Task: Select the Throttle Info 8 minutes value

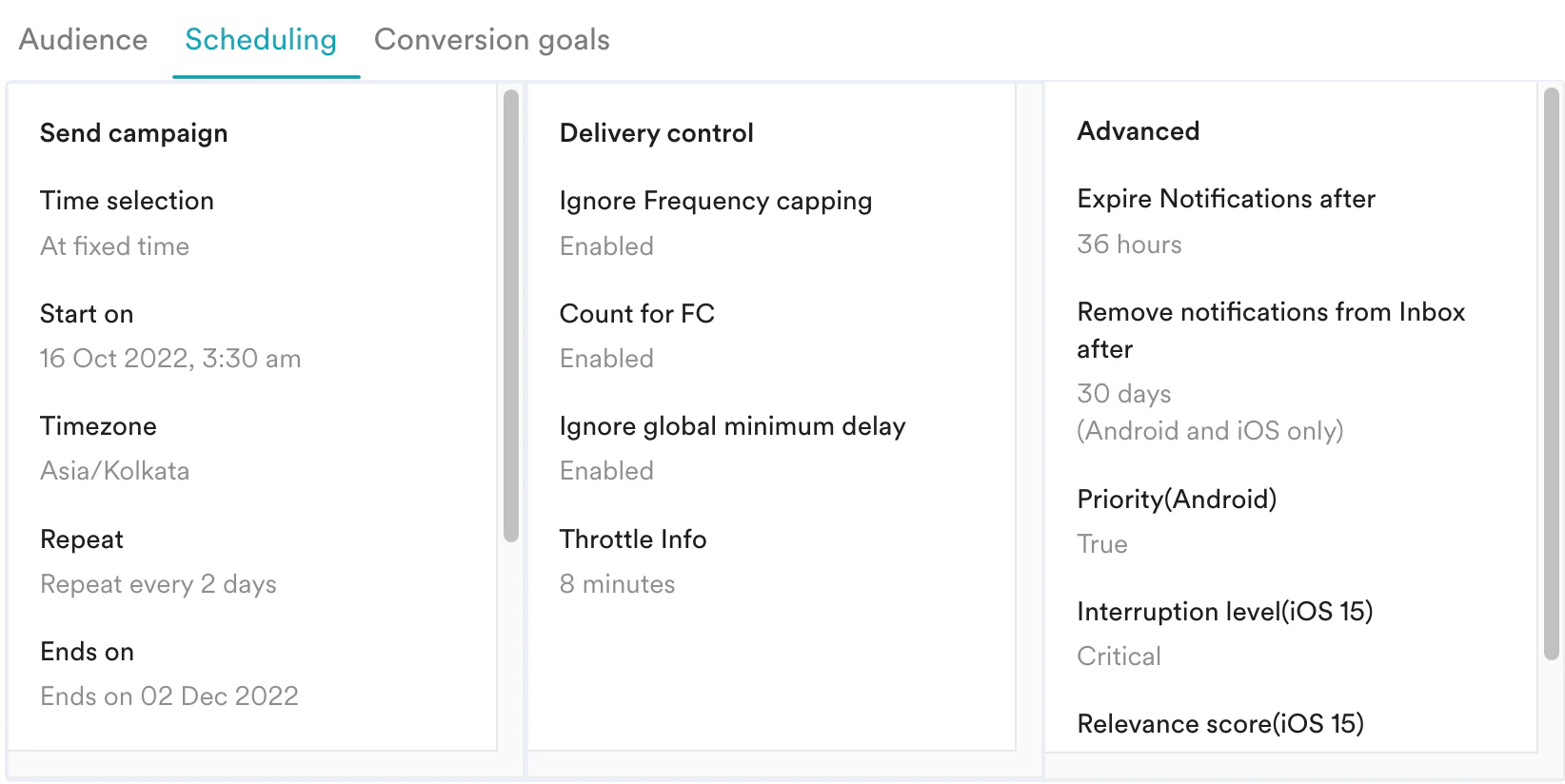Action: (617, 583)
